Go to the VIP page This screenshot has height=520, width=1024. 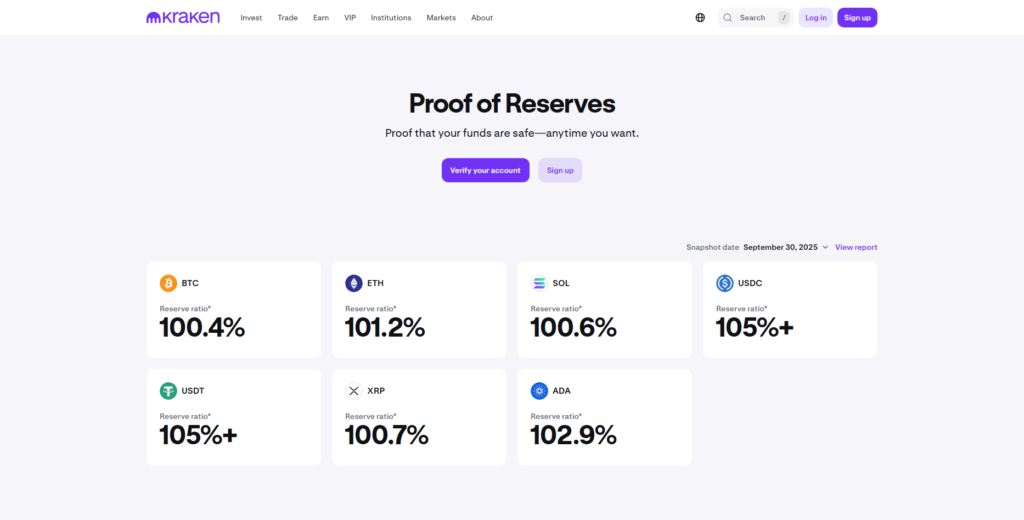click(x=350, y=18)
